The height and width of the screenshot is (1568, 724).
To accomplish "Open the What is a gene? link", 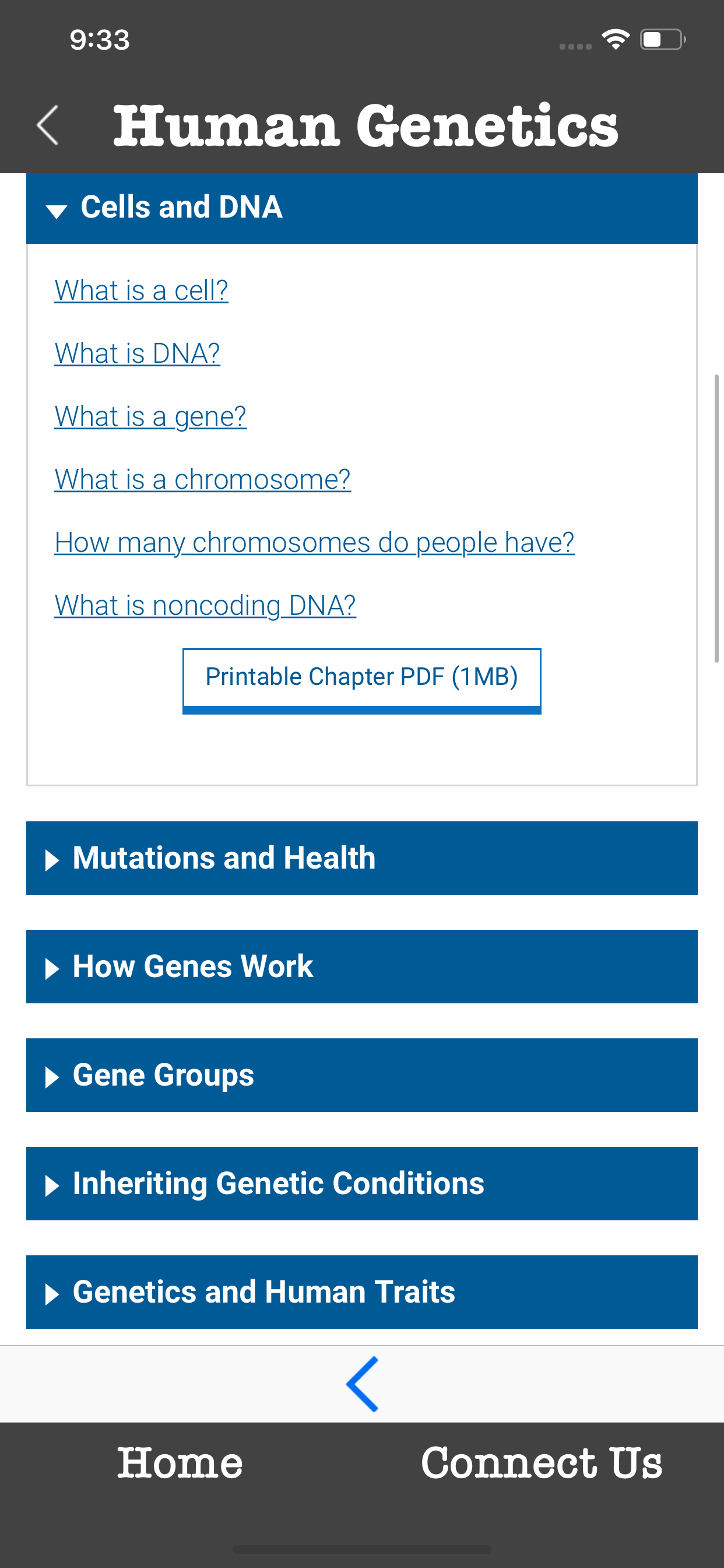I will [x=150, y=416].
